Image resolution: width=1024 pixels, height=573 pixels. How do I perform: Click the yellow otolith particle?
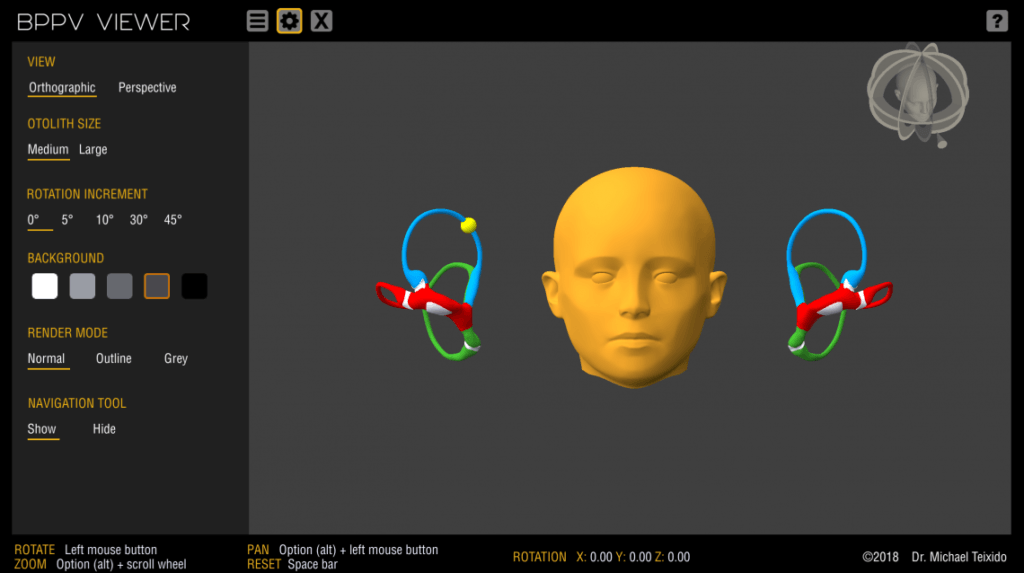[x=467, y=225]
